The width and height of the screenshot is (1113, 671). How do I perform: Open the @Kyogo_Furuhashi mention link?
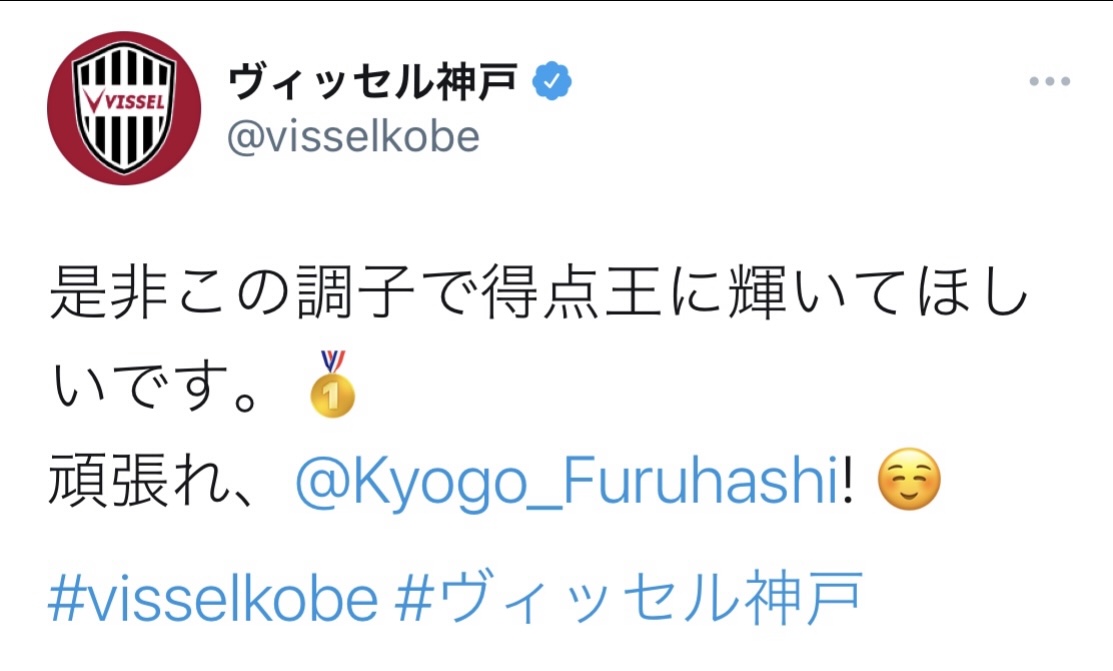[x=566, y=485]
